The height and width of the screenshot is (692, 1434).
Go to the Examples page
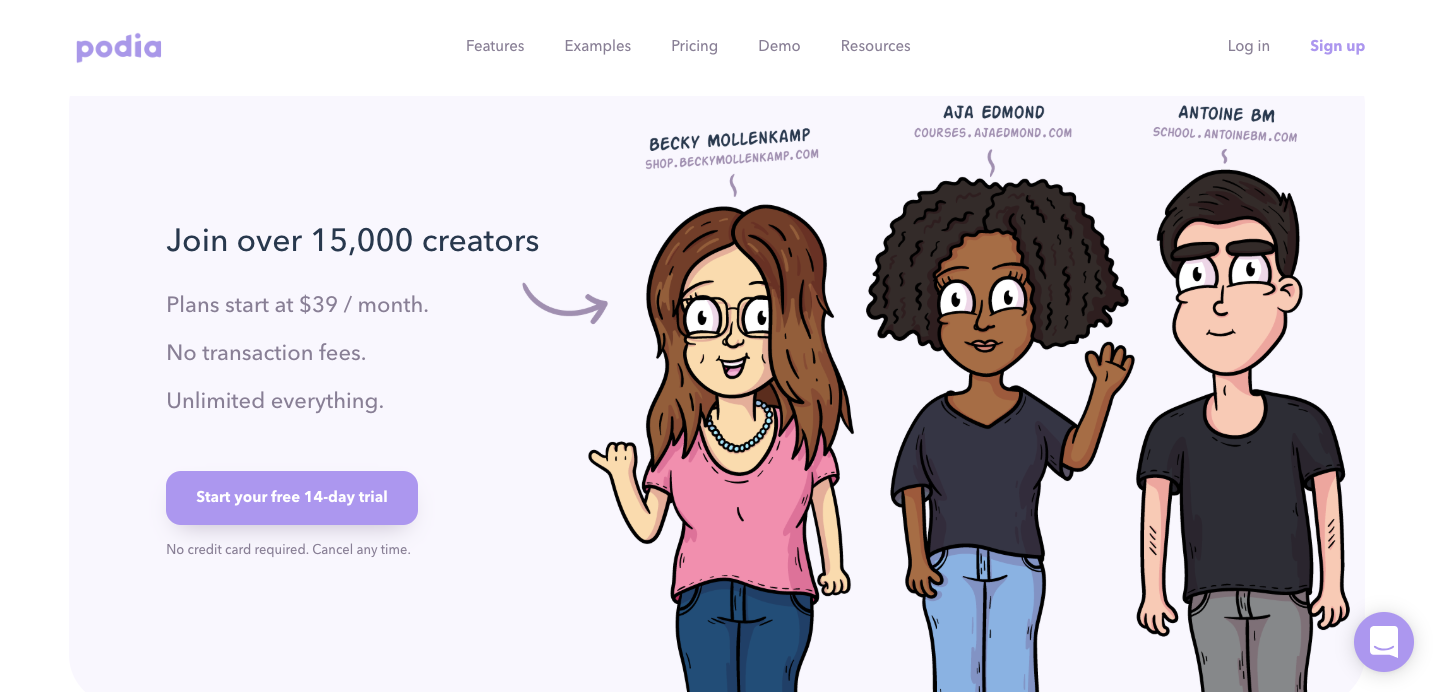(598, 46)
